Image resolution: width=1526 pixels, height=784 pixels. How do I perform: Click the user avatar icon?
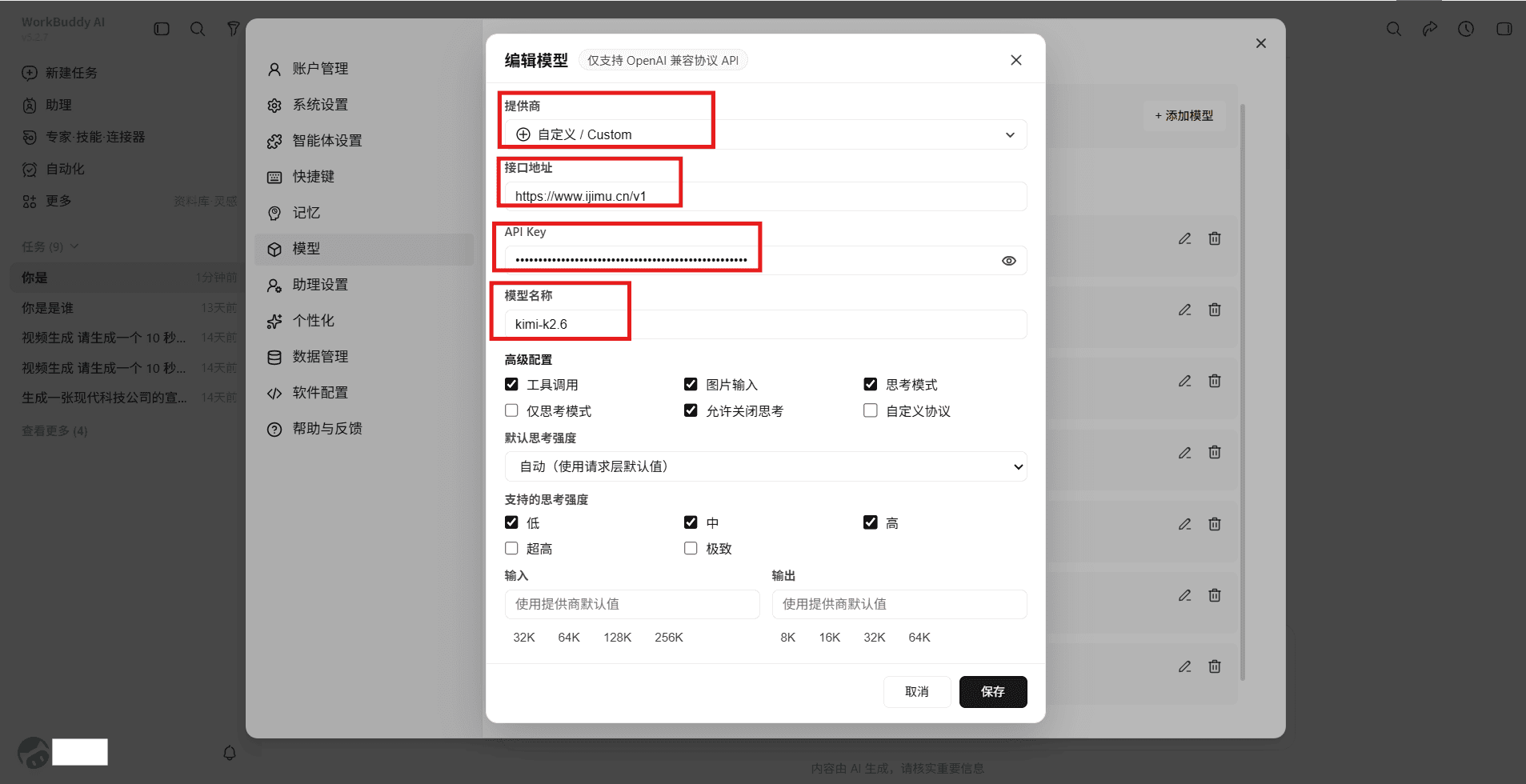(34, 753)
